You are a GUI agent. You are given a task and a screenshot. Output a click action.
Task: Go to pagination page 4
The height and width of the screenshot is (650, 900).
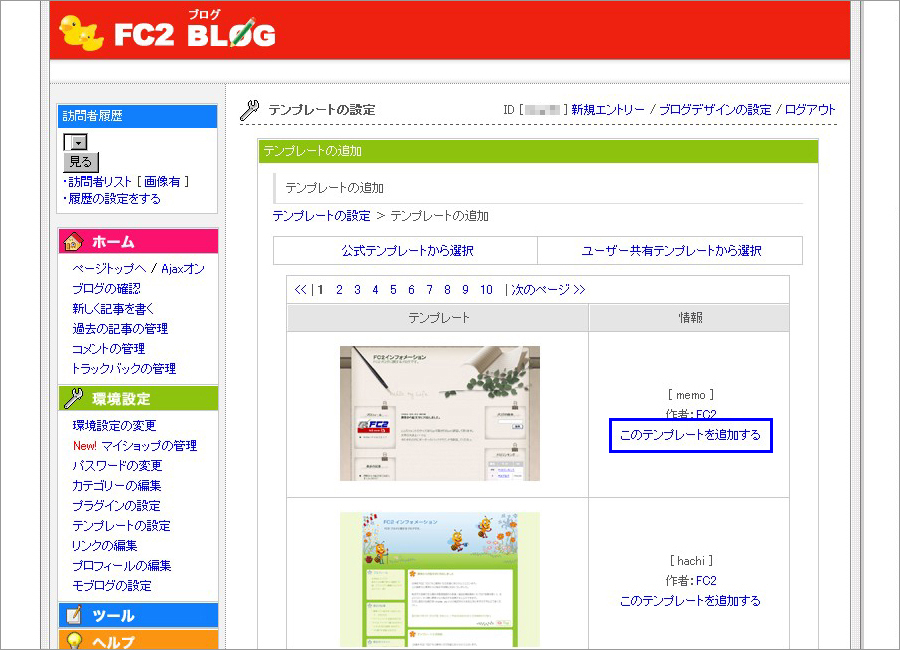coord(375,289)
